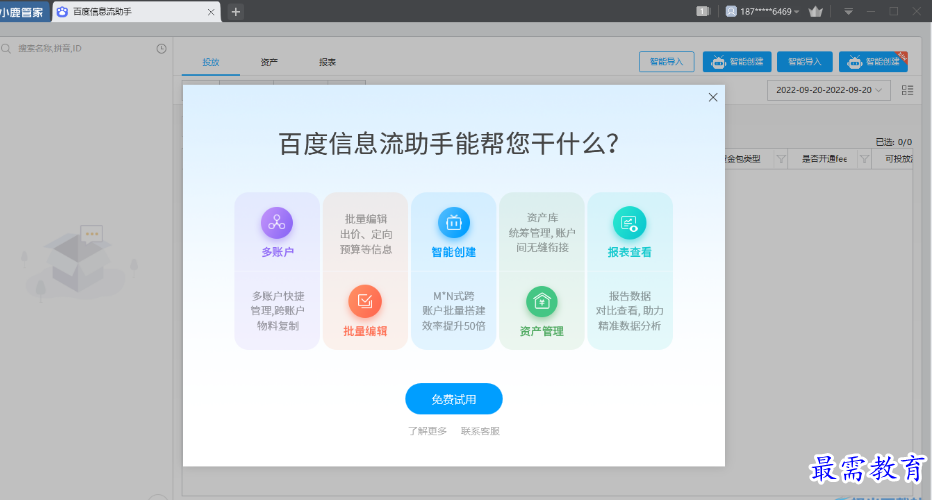
Task: Click the 是否开通fee column header
Action: tap(824, 159)
